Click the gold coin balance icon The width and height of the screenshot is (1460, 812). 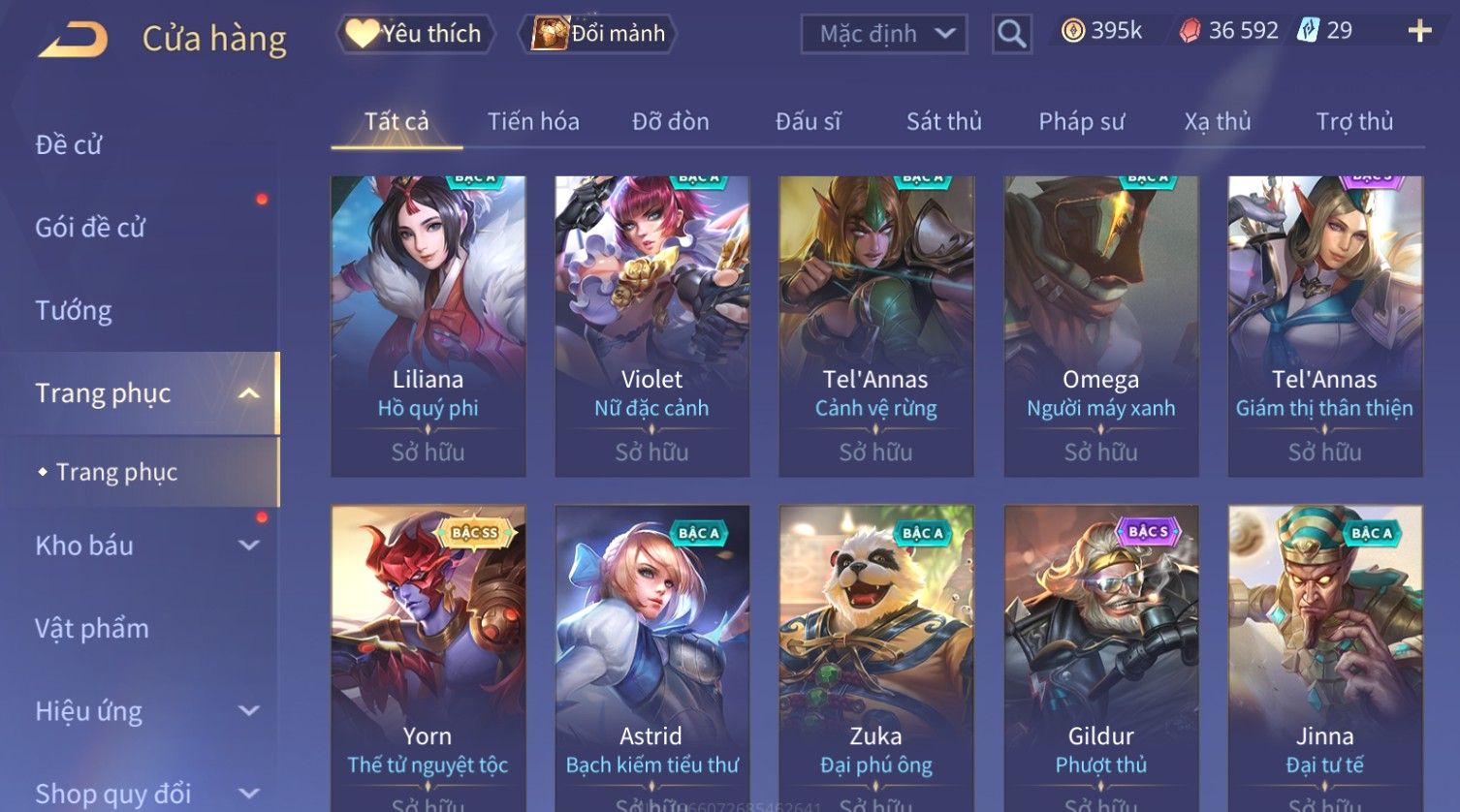tap(1072, 32)
